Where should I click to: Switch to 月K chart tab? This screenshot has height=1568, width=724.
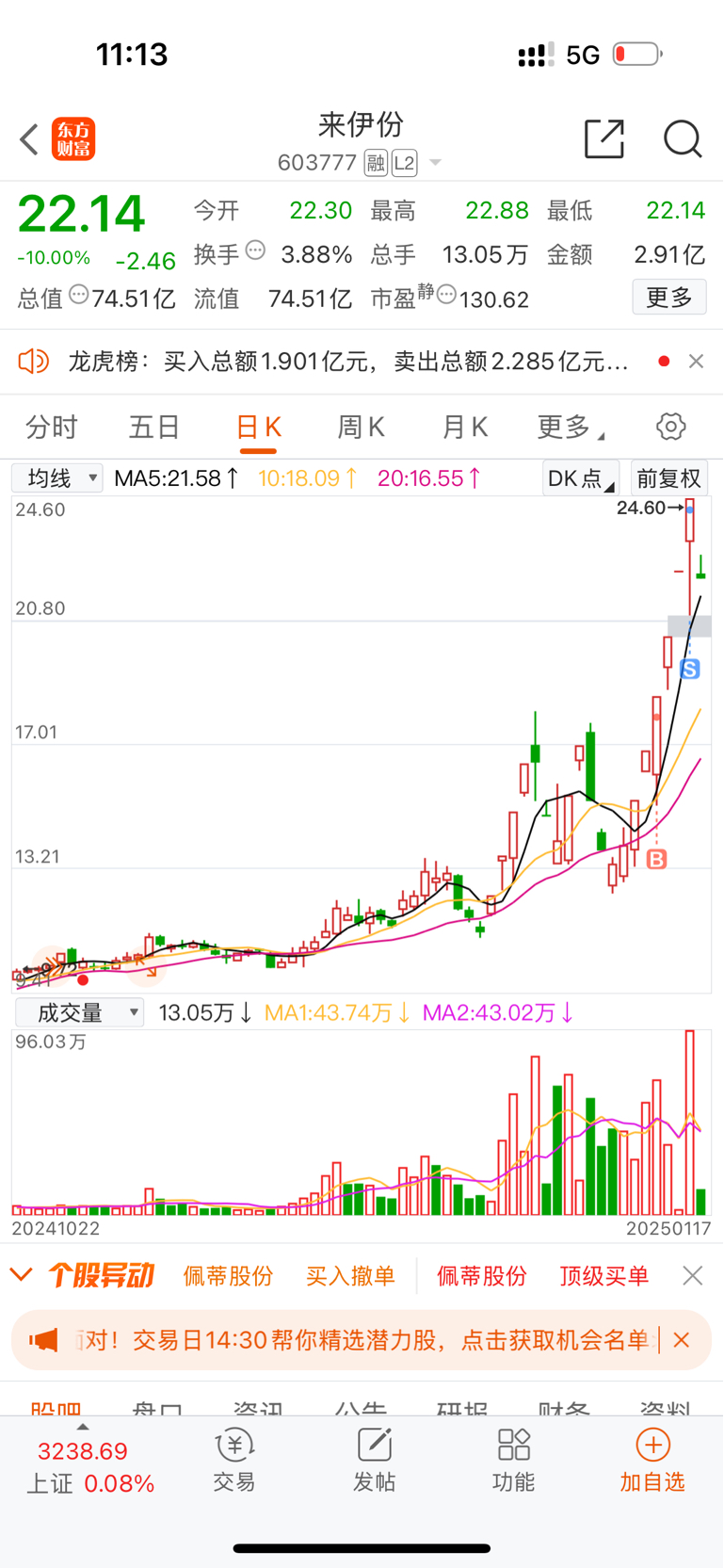click(464, 428)
